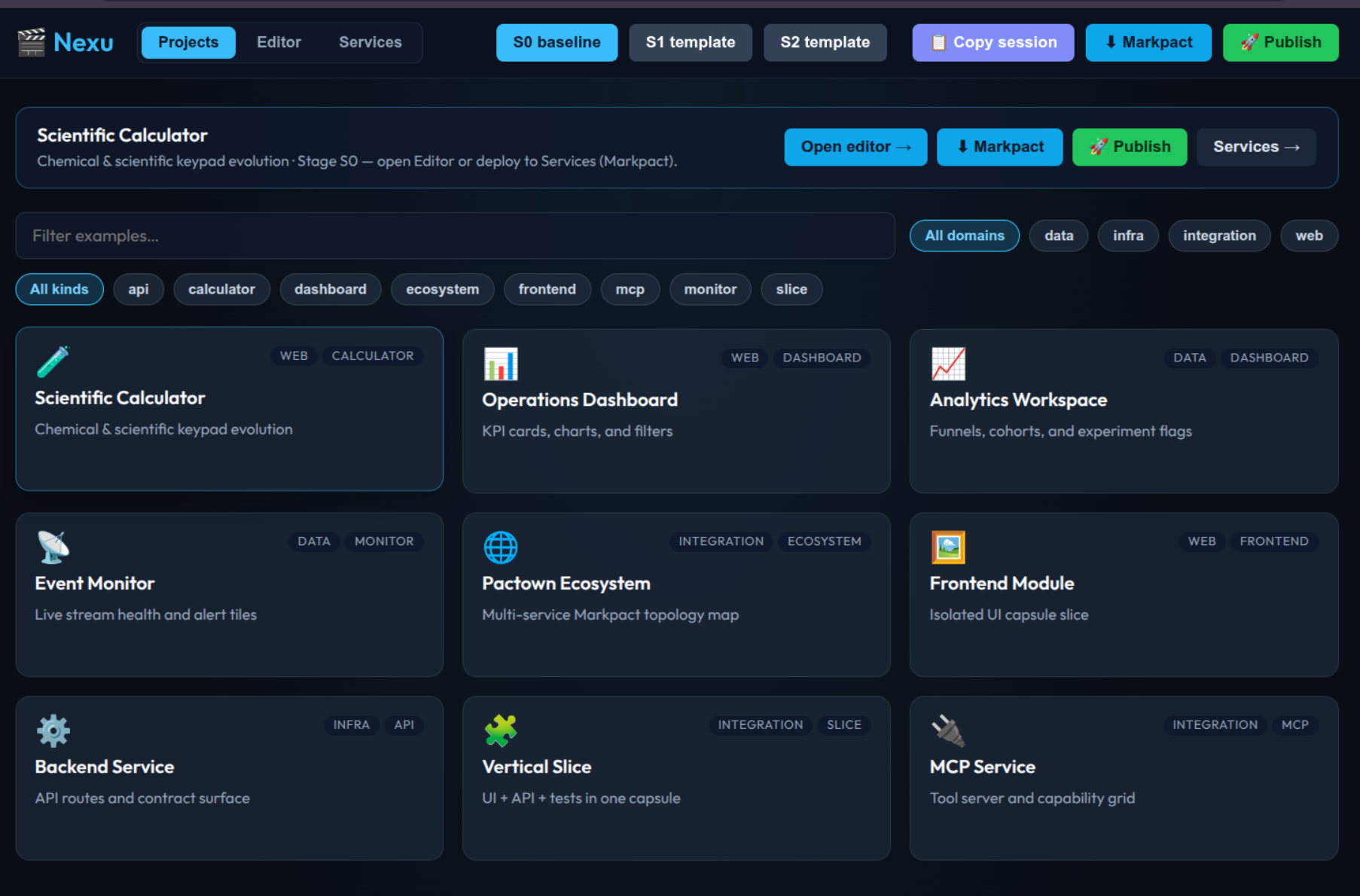Image resolution: width=1360 pixels, height=896 pixels.
Task: Focus the Filter examples search field
Action: click(x=455, y=236)
